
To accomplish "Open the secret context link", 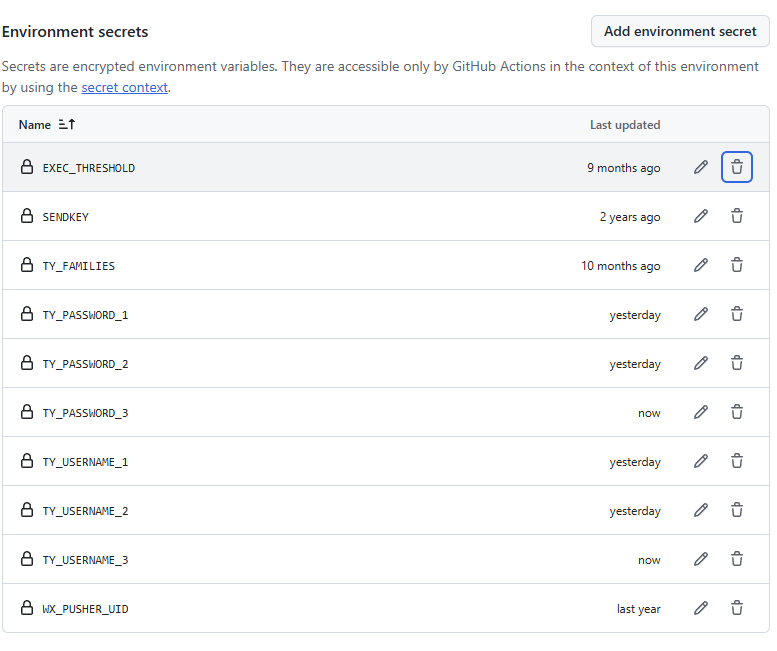I will click(124, 87).
